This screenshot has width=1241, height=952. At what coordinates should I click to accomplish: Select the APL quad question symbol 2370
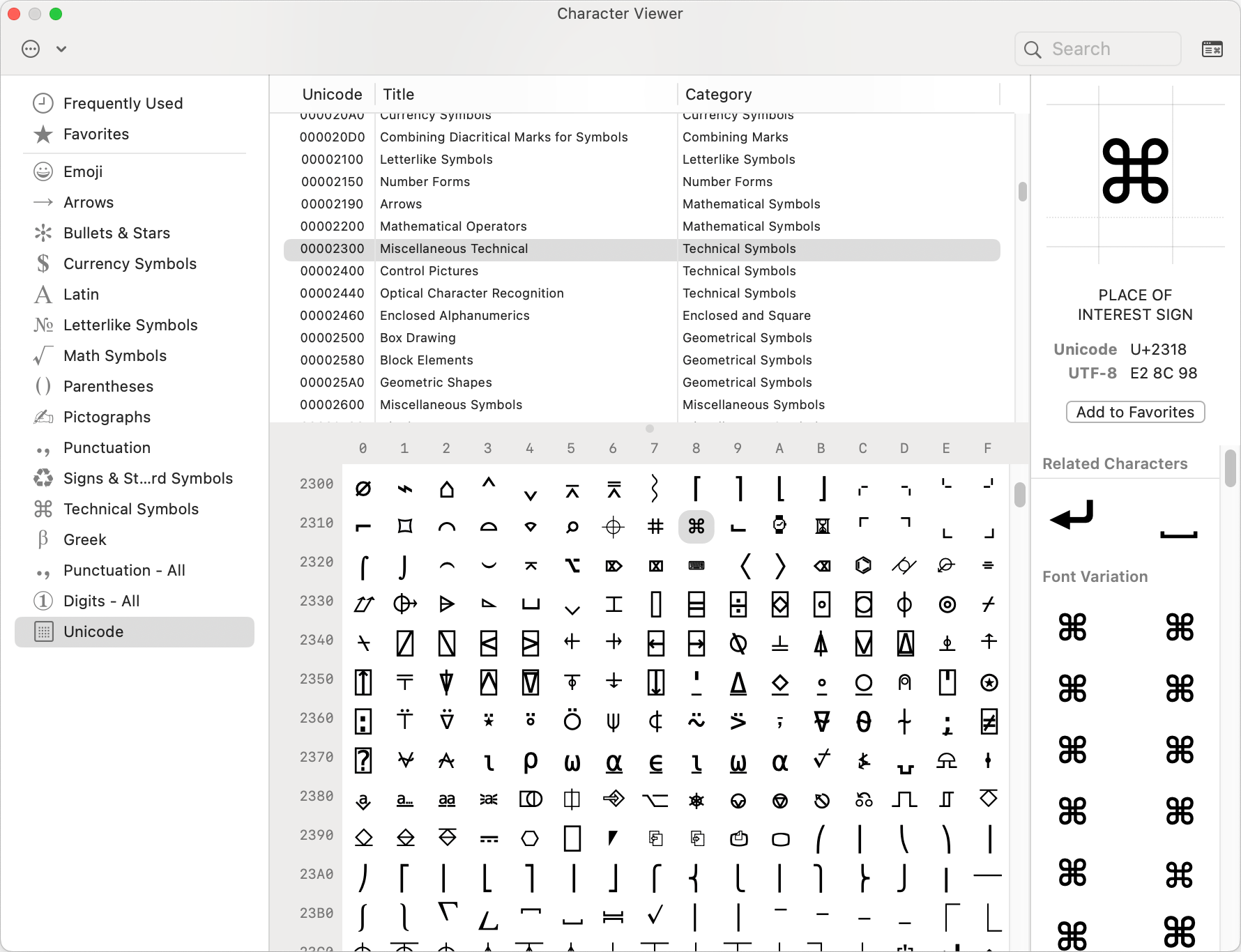(x=363, y=761)
